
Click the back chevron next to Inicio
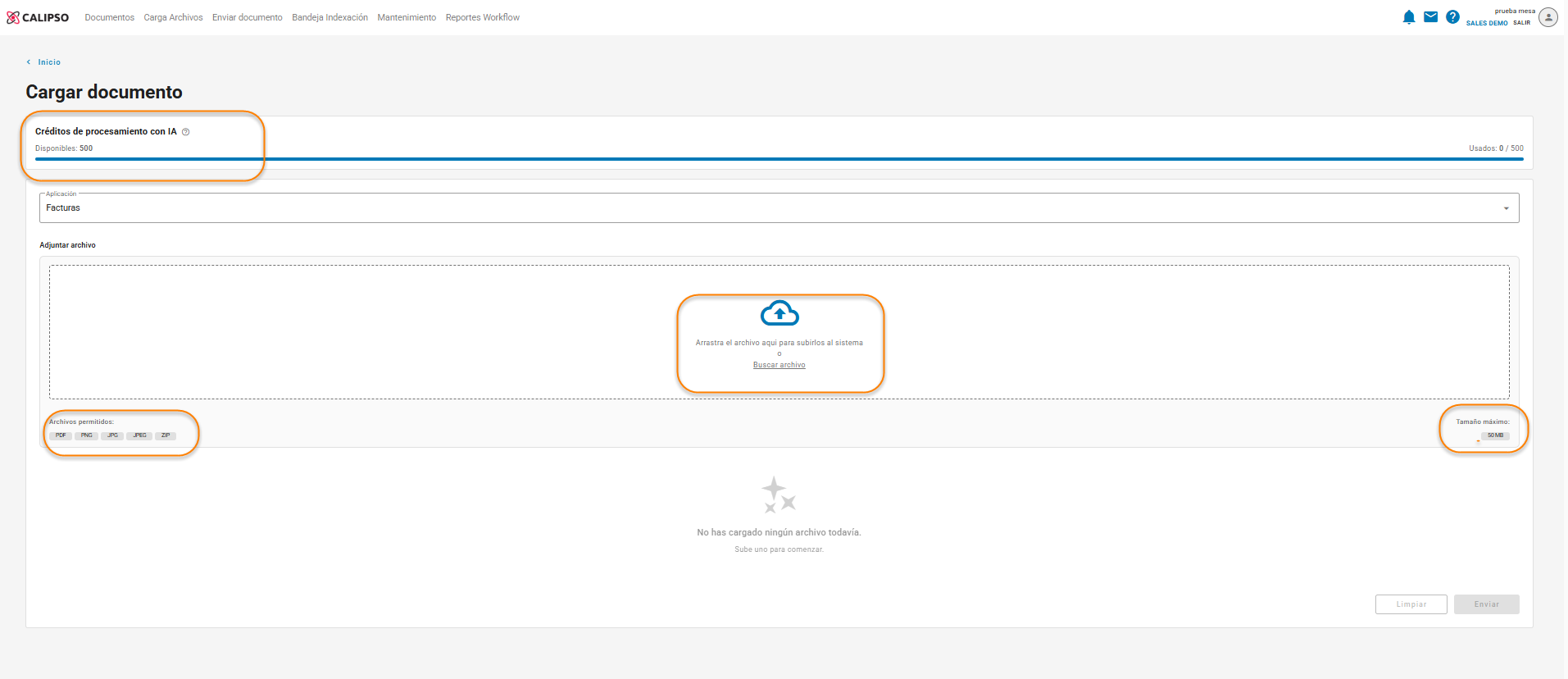(x=29, y=62)
